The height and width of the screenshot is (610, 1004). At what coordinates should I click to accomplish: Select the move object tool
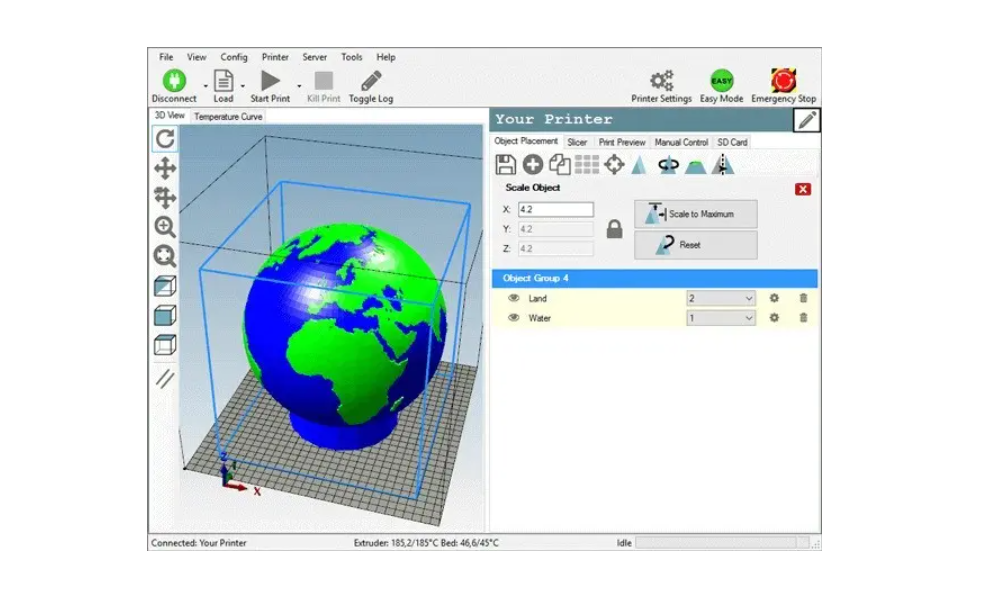point(165,197)
